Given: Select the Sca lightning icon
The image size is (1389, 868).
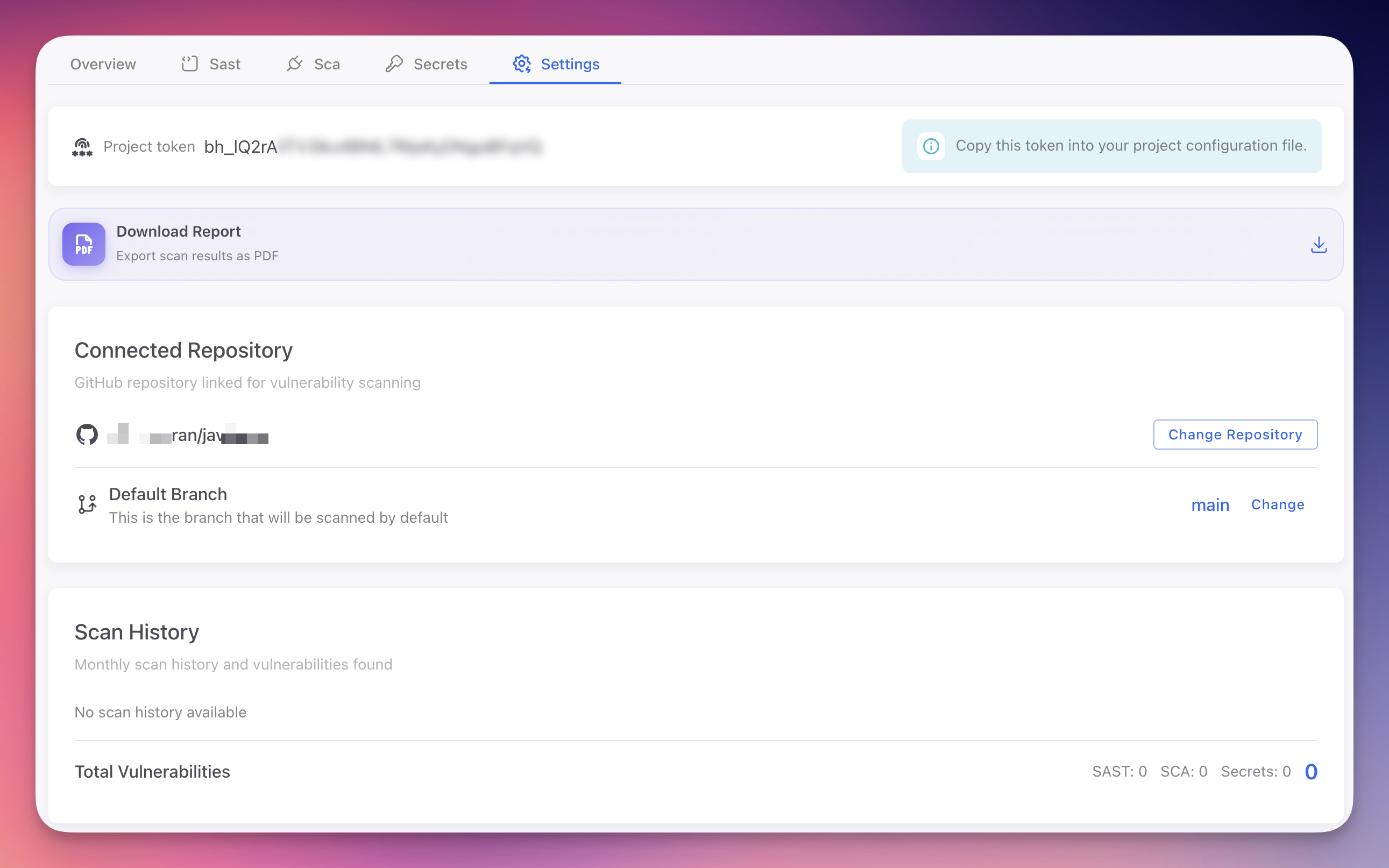Looking at the screenshot, I should click(x=295, y=63).
